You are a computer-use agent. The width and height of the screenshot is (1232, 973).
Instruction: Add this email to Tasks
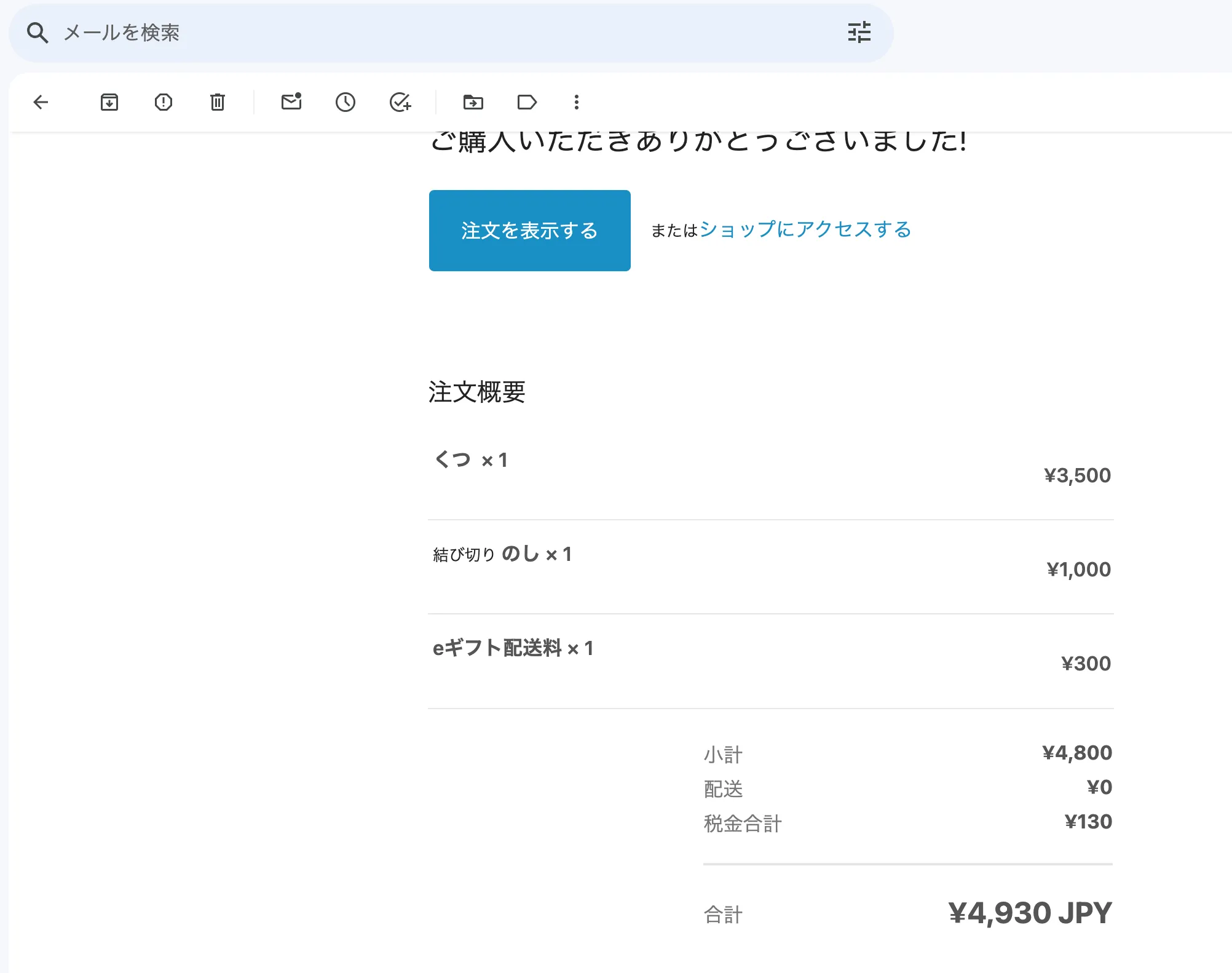400,102
